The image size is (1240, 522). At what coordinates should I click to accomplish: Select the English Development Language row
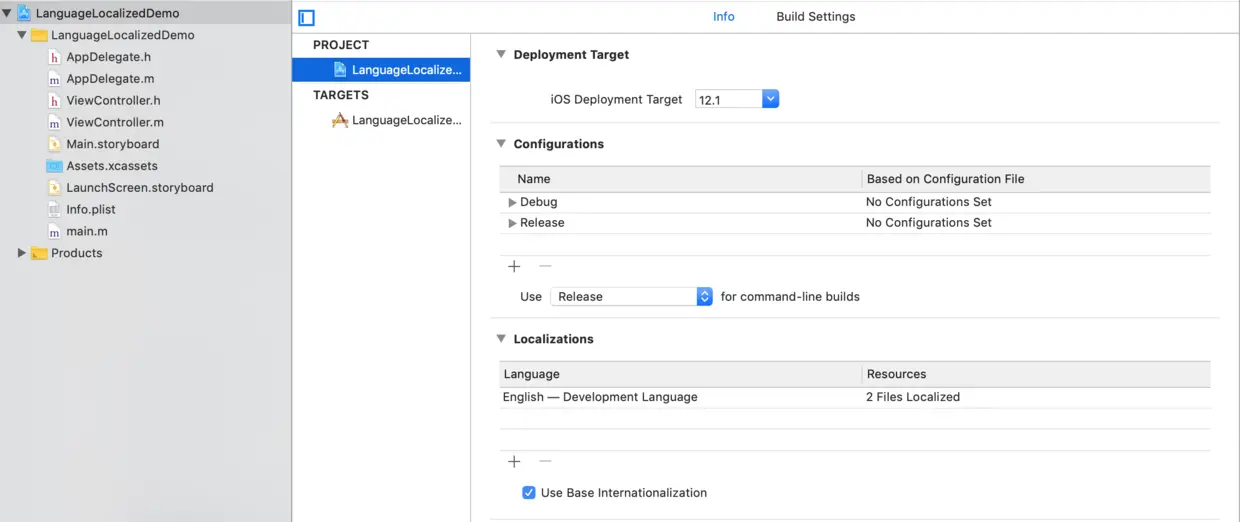pyautogui.click(x=600, y=397)
